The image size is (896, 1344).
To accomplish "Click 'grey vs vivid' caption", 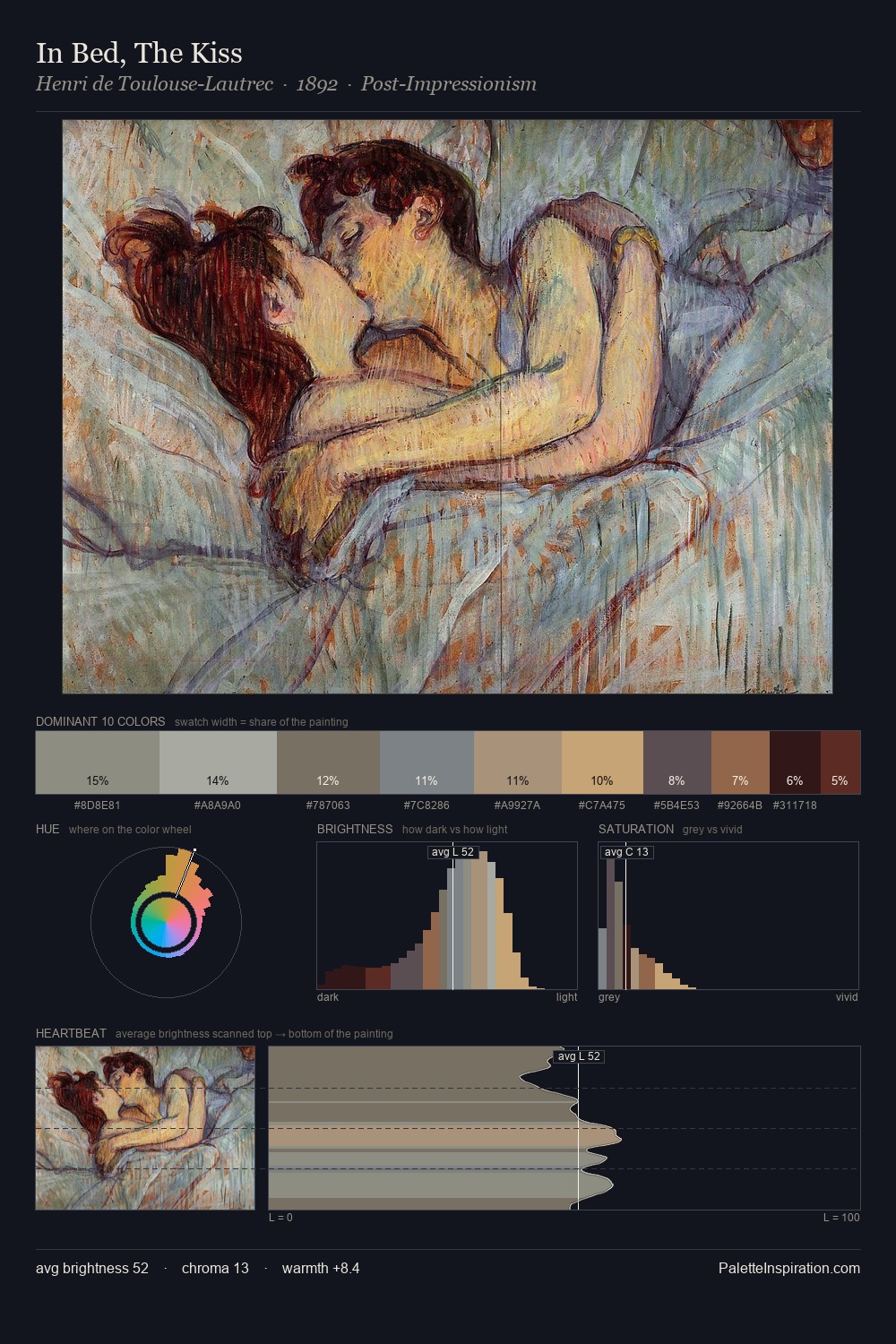I will click(712, 830).
